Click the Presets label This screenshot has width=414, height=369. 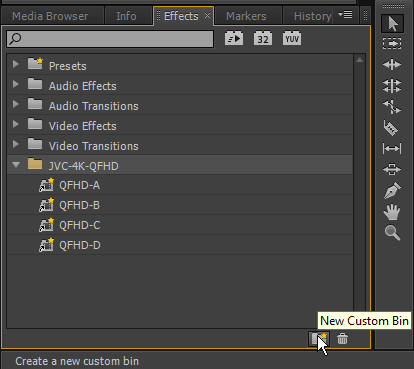coord(68,66)
